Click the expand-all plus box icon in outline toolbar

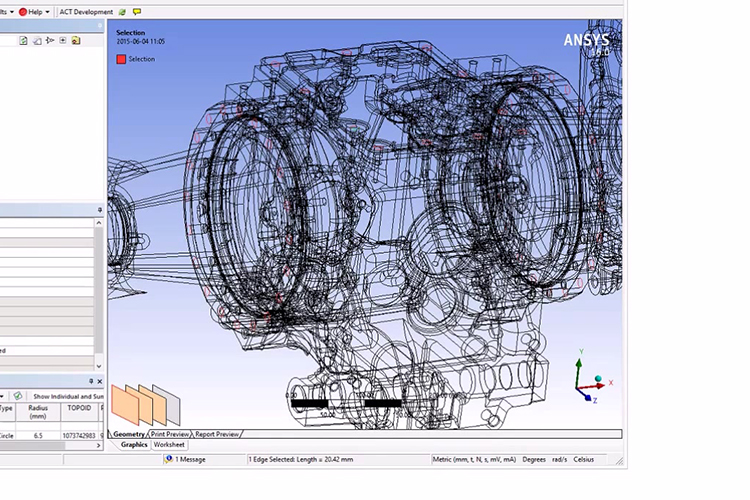click(x=63, y=41)
